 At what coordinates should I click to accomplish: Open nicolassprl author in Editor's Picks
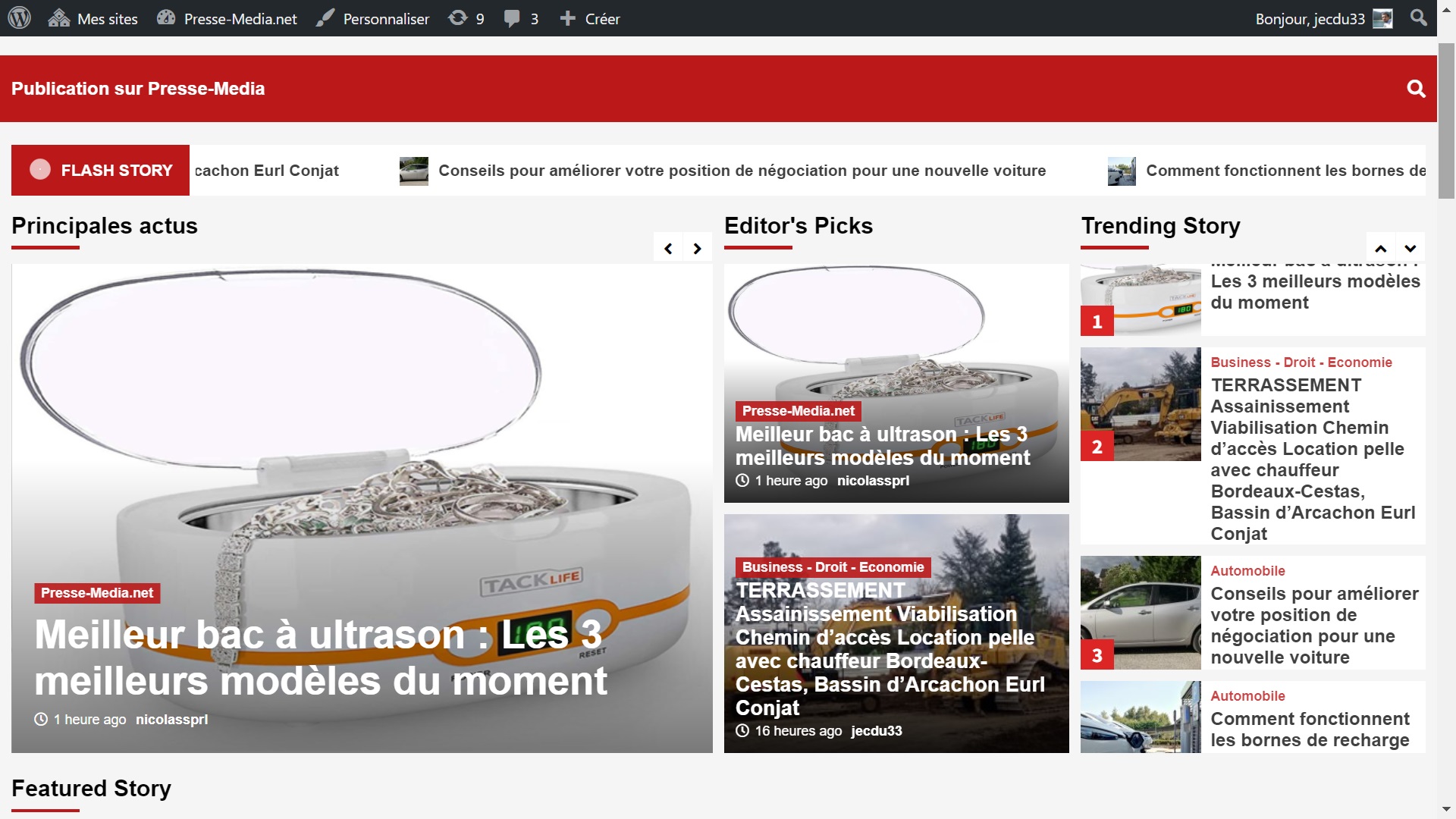(x=873, y=481)
